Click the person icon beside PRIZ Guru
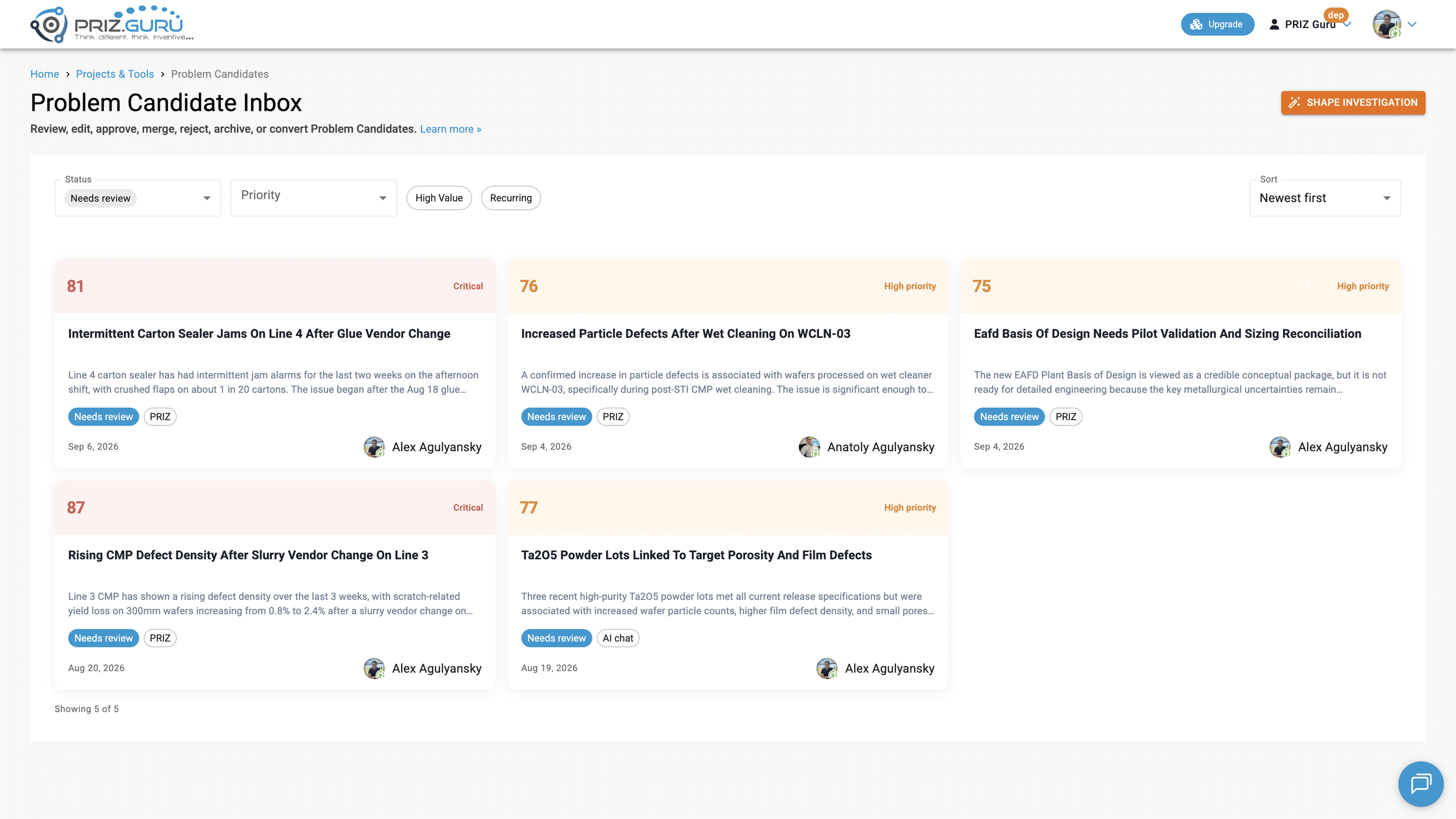Viewport: 1456px width, 819px height. pos(1274,24)
